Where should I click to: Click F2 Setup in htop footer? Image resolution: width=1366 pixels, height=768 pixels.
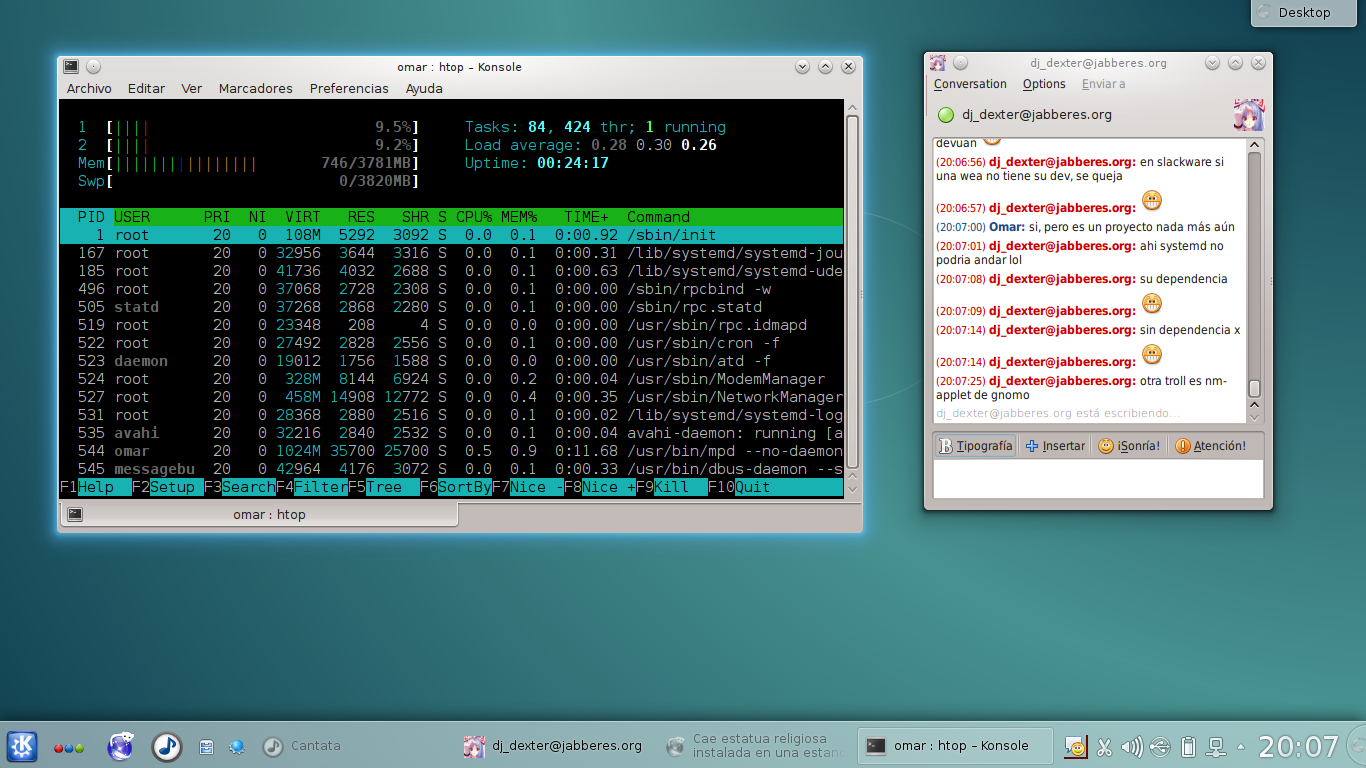point(168,487)
